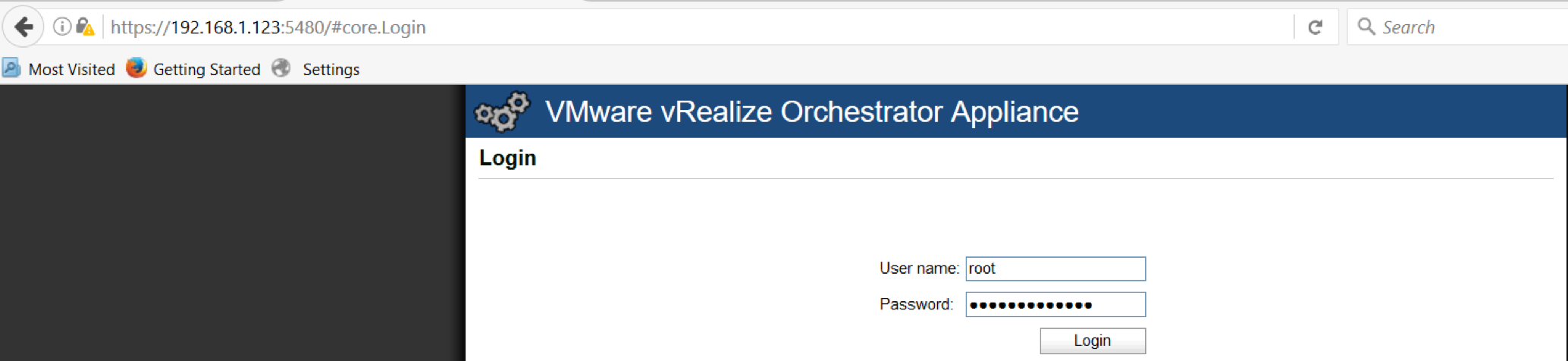The width and height of the screenshot is (1568, 361).
Task: Open the Getting Started bookmark
Action: click(206, 69)
